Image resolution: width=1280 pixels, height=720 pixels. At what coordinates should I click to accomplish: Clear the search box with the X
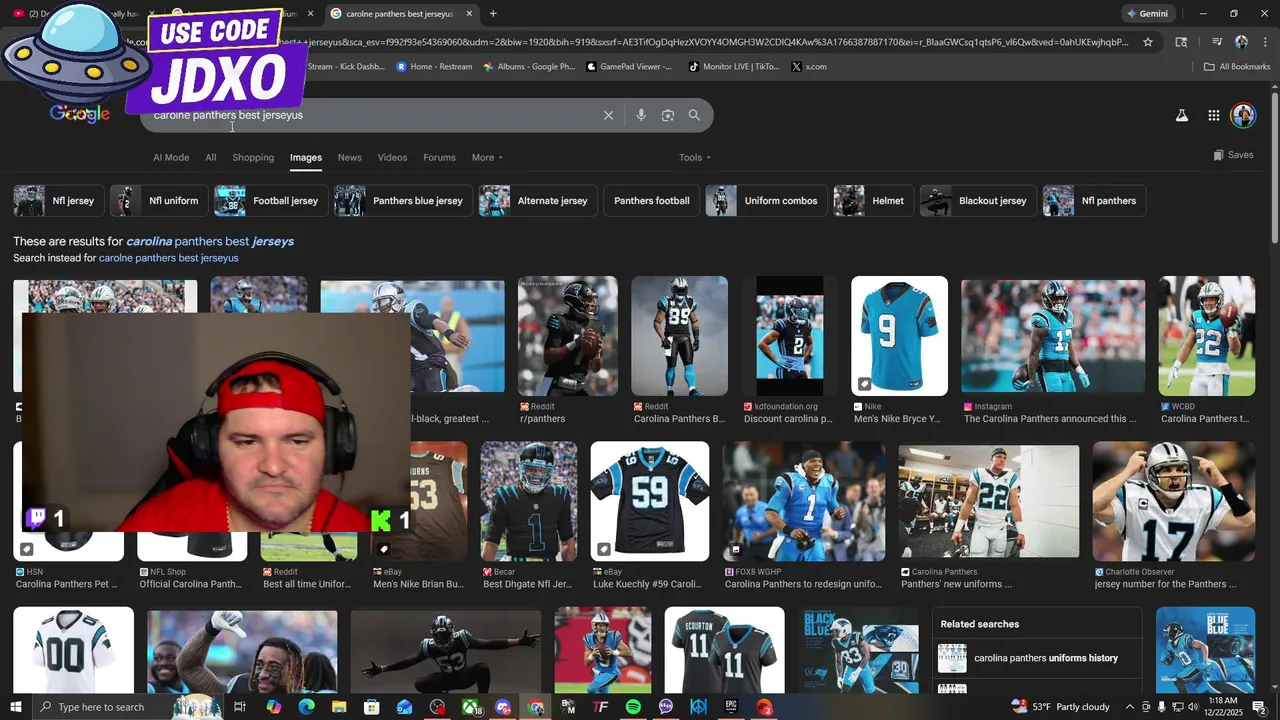coord(608,115)
